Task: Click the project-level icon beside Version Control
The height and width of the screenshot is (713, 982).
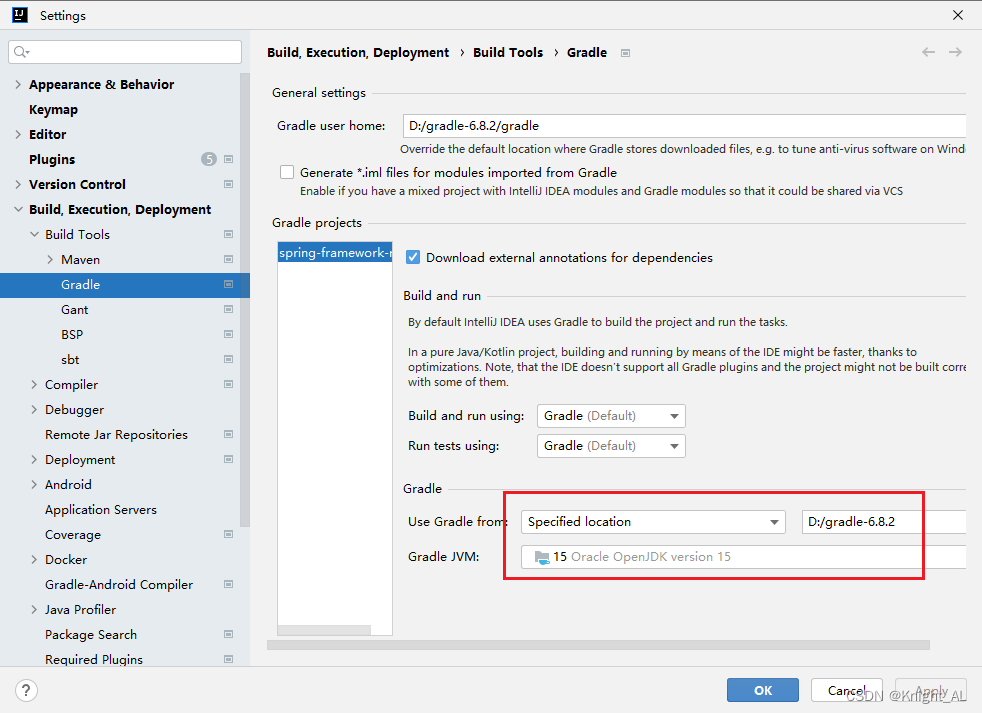Action: (x=229, y=184)
